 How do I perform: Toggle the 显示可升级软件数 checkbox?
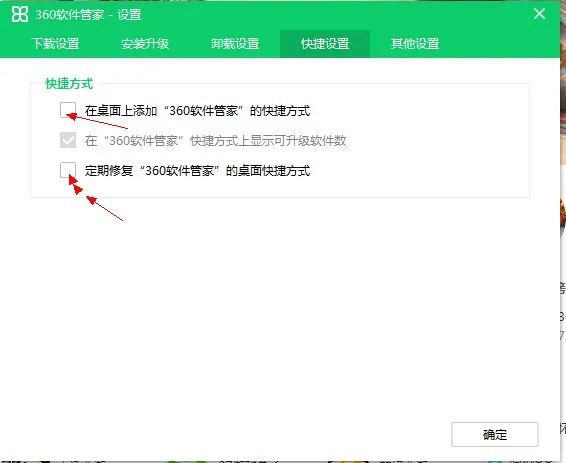pos(68,140)
